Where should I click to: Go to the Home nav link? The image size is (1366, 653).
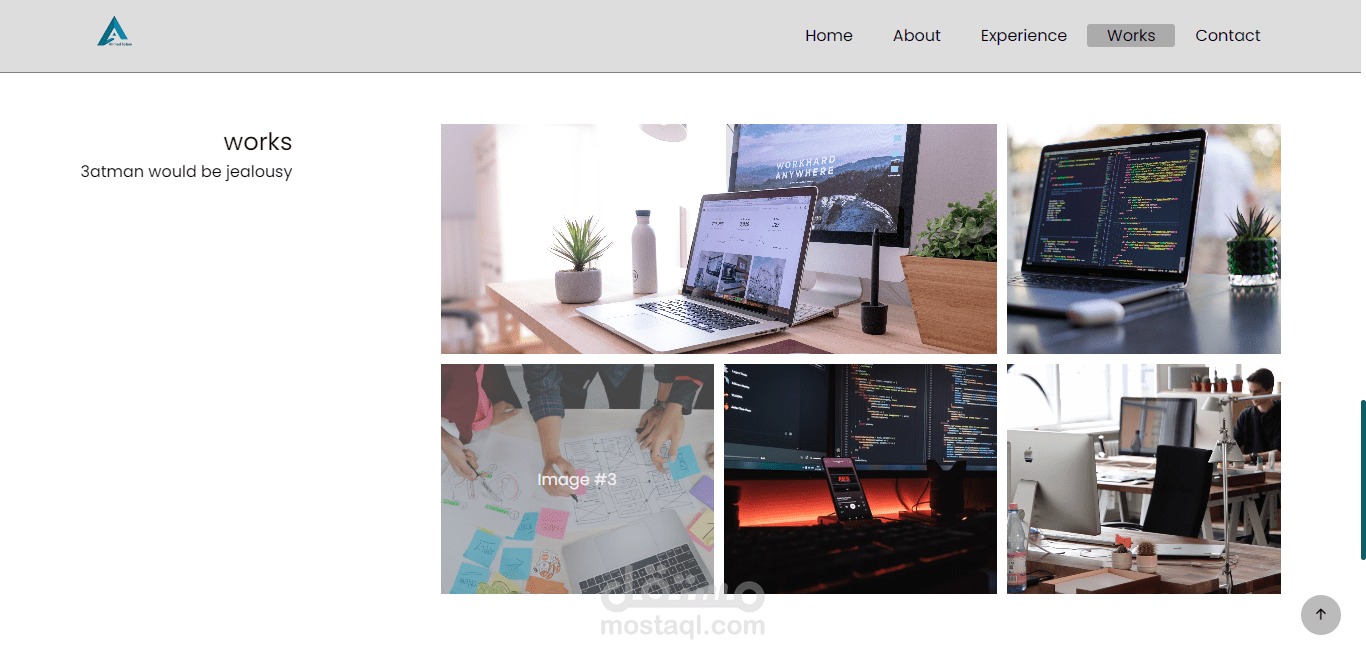(829, 35)
